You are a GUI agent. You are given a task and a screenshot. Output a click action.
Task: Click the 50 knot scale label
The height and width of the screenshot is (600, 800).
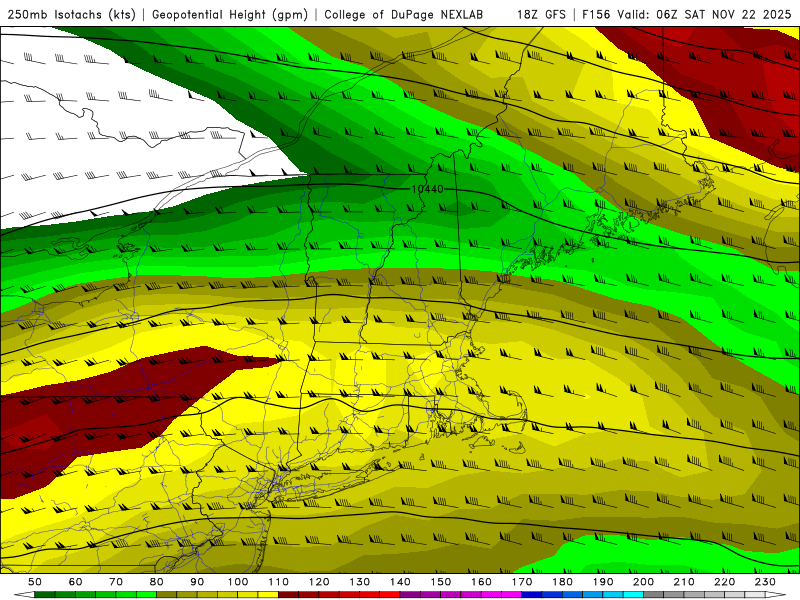click(35, 582)
